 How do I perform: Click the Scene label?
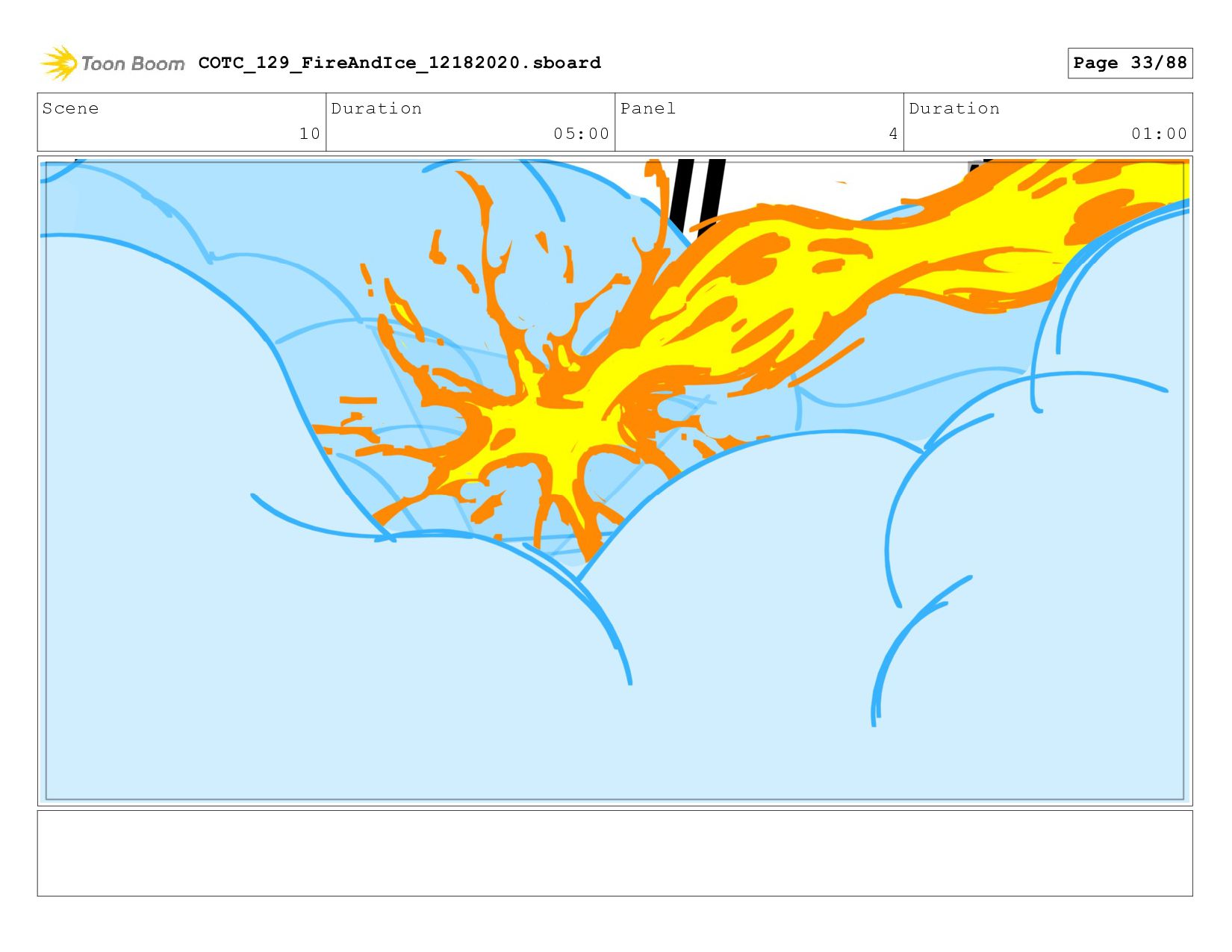[70, 108]
